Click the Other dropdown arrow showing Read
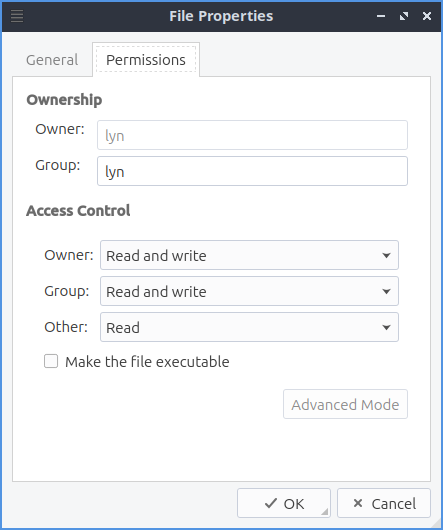 tap(386, 327)
